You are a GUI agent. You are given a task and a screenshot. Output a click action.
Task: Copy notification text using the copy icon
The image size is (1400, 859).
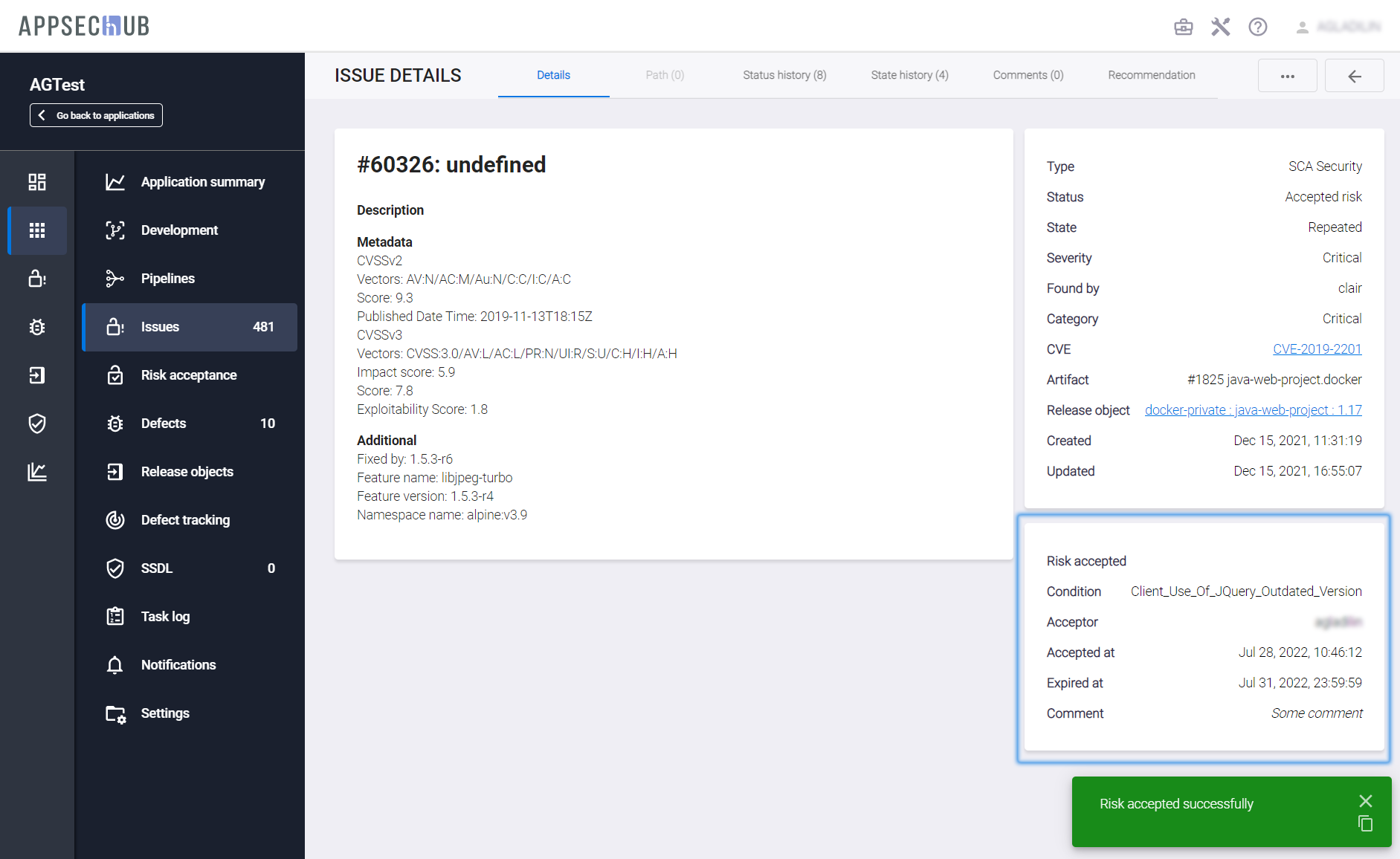pyautogui.click(x=1365, y=823)
